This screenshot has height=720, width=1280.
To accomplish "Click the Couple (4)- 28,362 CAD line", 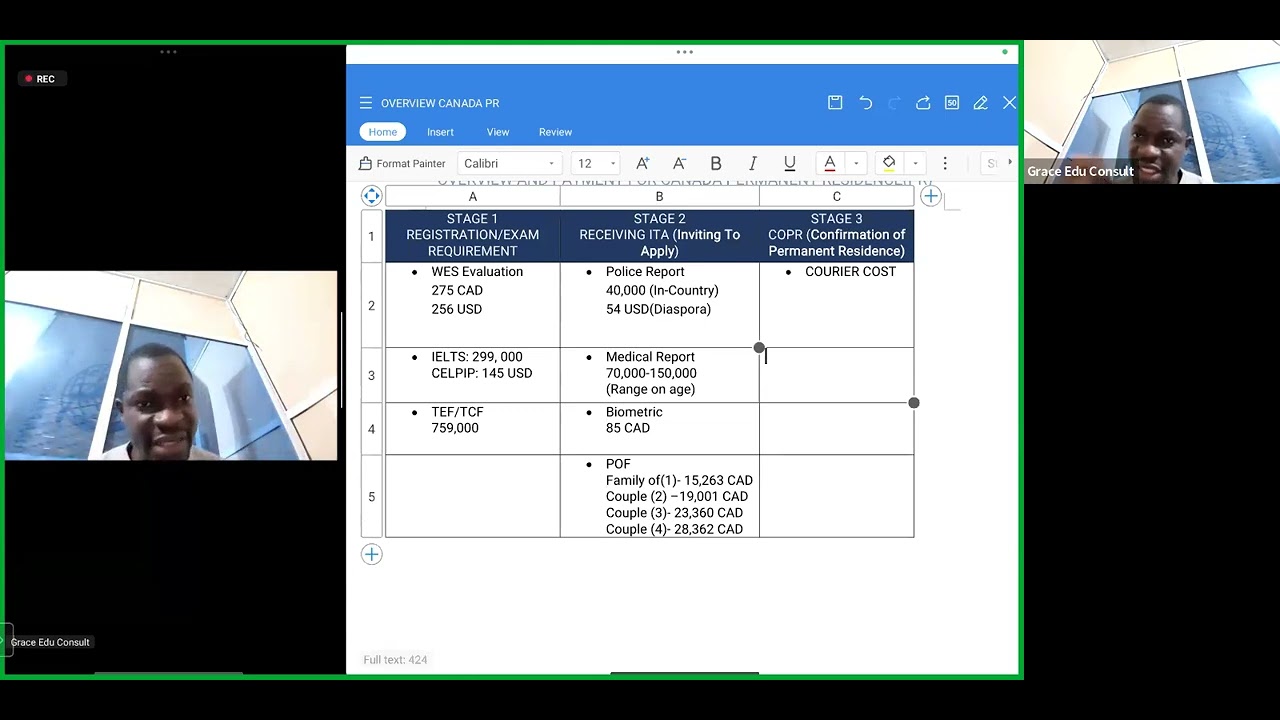I will tap(674, 529).
